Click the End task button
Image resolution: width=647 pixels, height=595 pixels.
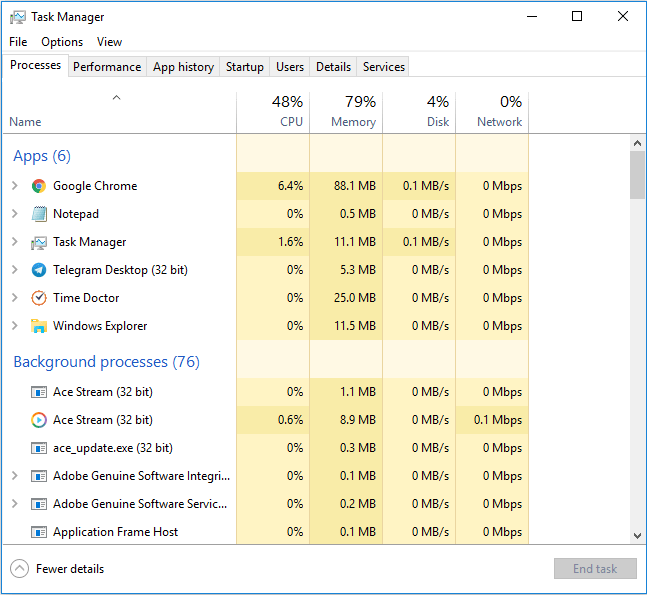coord(595,569)
